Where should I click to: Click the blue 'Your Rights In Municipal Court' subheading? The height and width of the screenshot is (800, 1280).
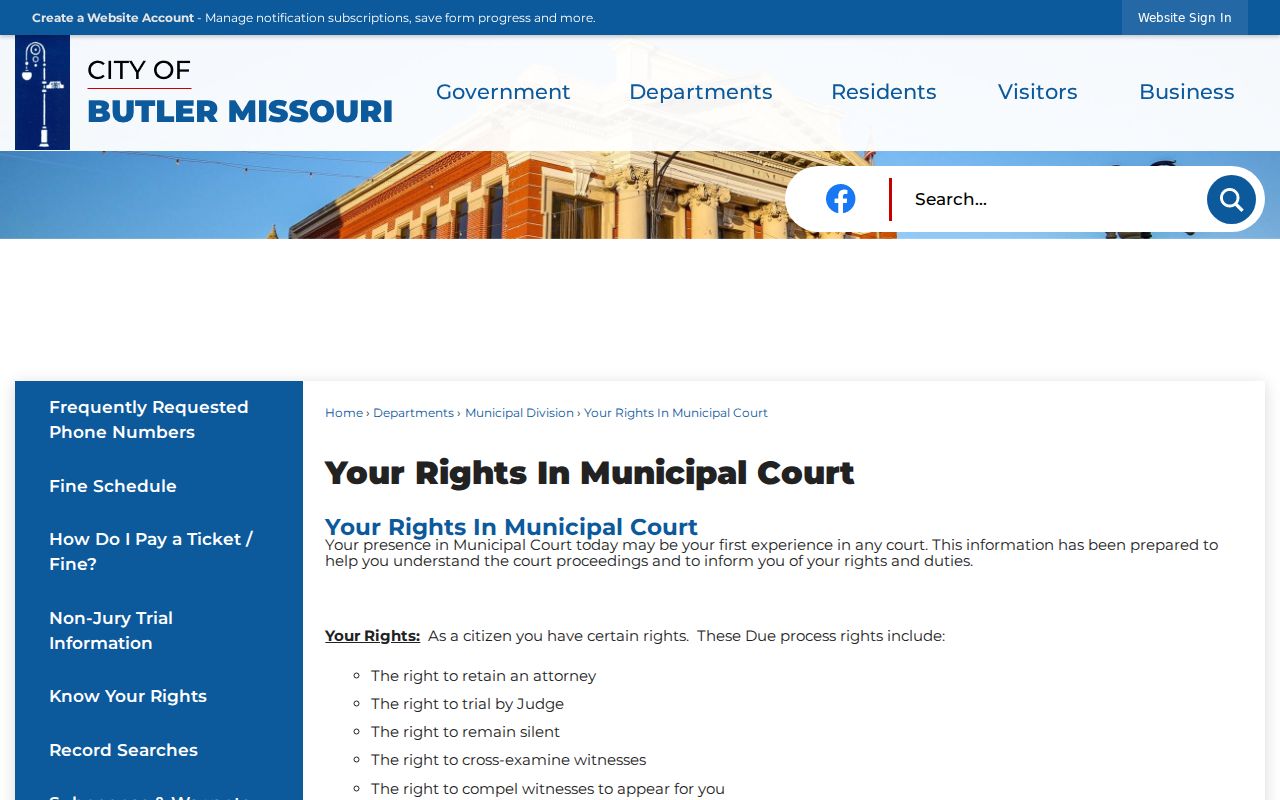pyautogui.click(x=511, y=527)
